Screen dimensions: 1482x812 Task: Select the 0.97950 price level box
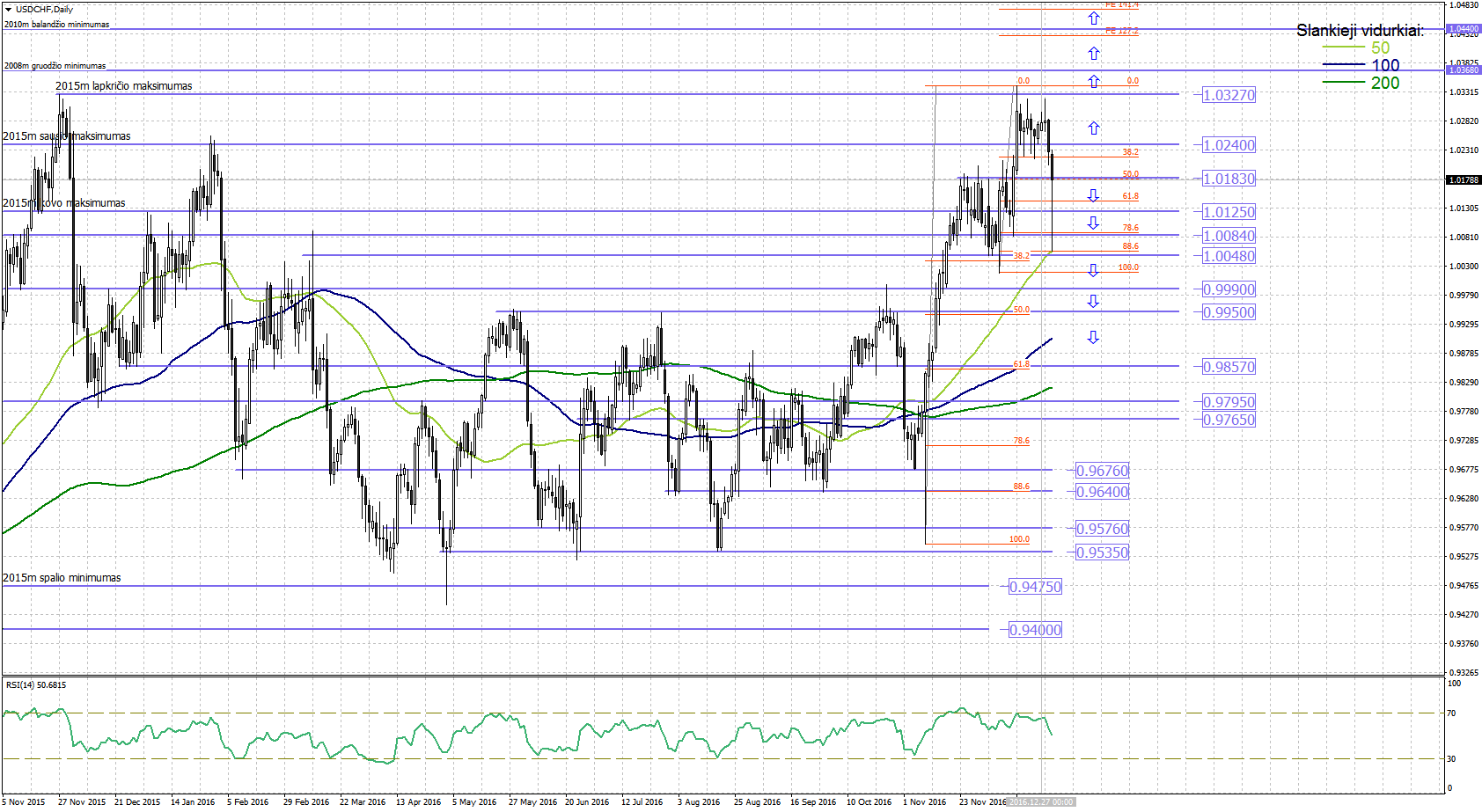pos(1229,402)
